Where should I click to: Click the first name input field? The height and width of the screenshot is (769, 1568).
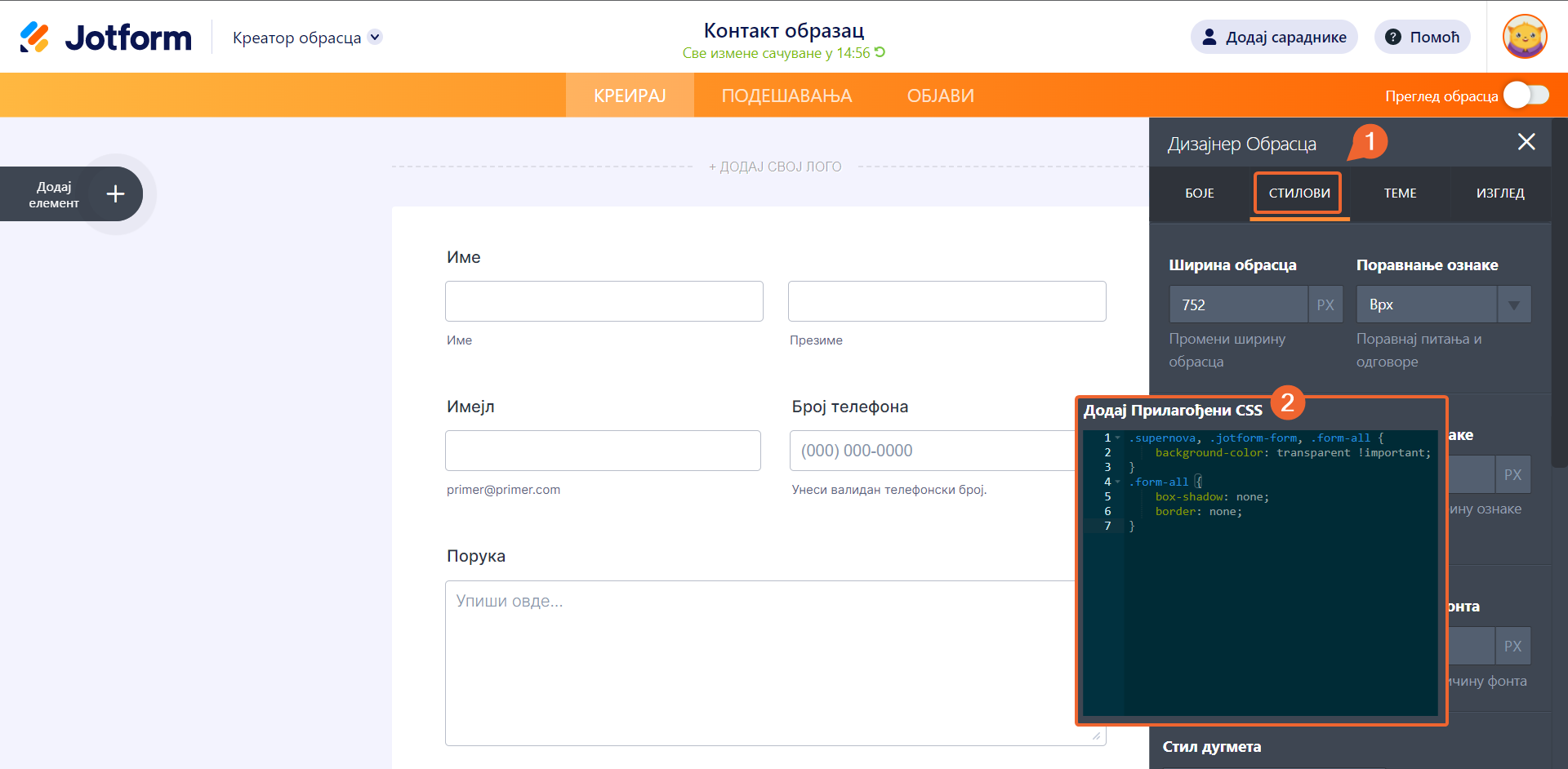coord(604,301)
